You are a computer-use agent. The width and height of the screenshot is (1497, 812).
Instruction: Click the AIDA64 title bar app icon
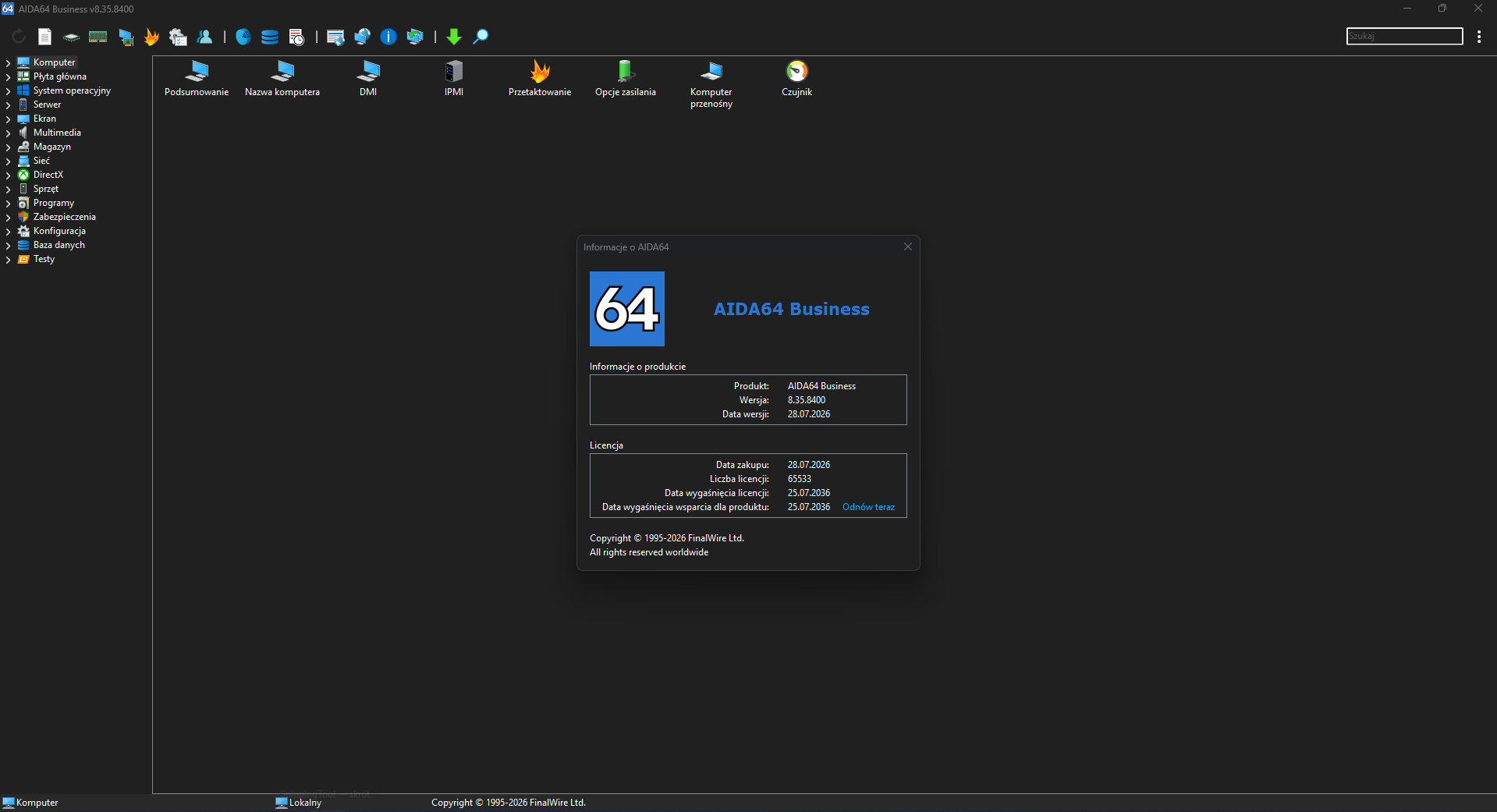click(8, 9)
